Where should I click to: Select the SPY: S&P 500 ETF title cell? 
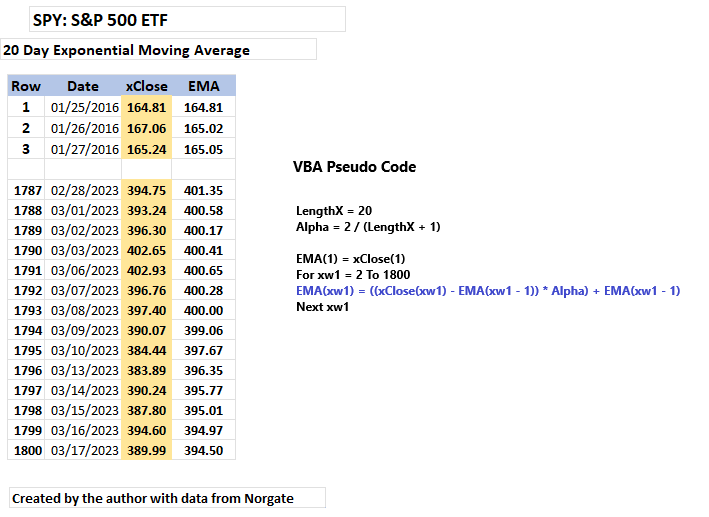click(x=187, y=19)
